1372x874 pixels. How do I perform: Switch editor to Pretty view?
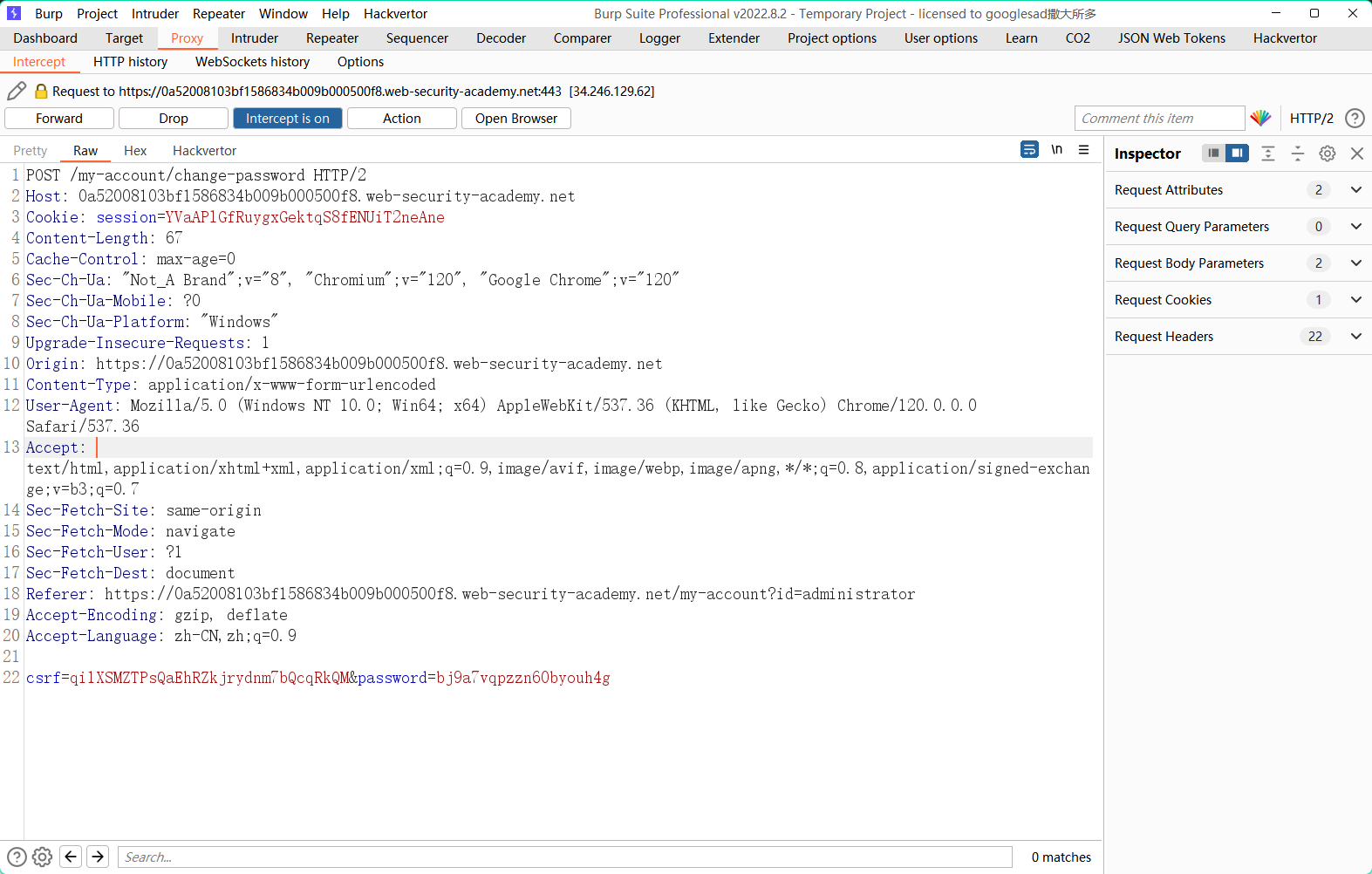click(31, 150)
